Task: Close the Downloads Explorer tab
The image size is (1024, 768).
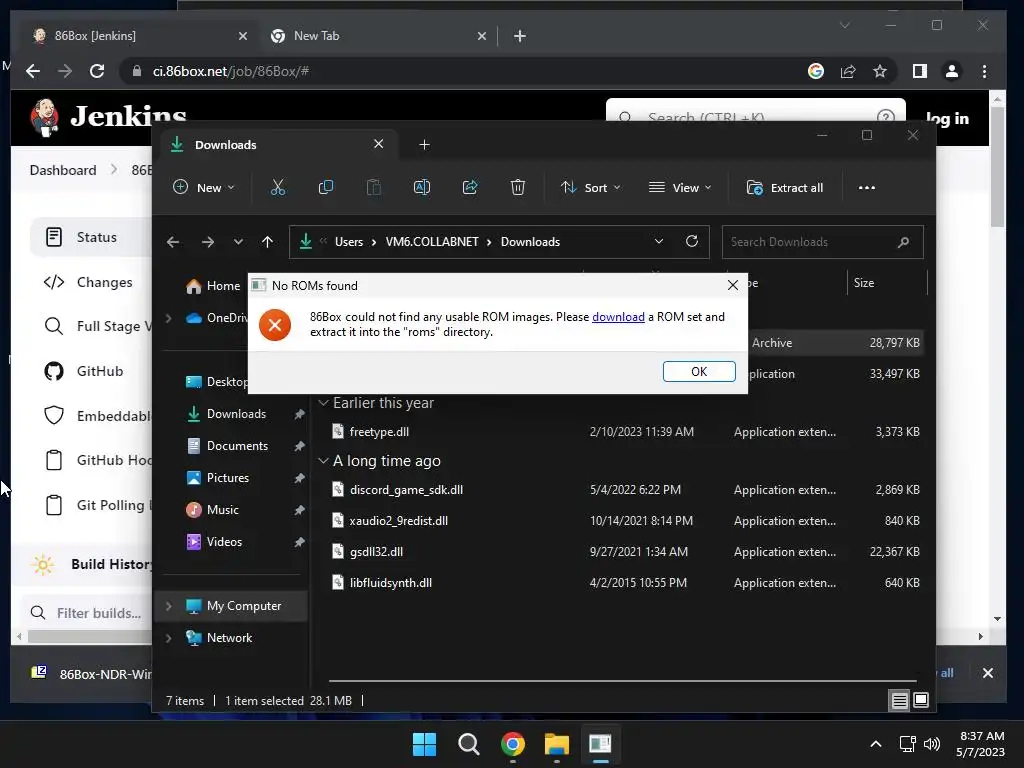Action: pyautogui.click(x=378, y=144)
